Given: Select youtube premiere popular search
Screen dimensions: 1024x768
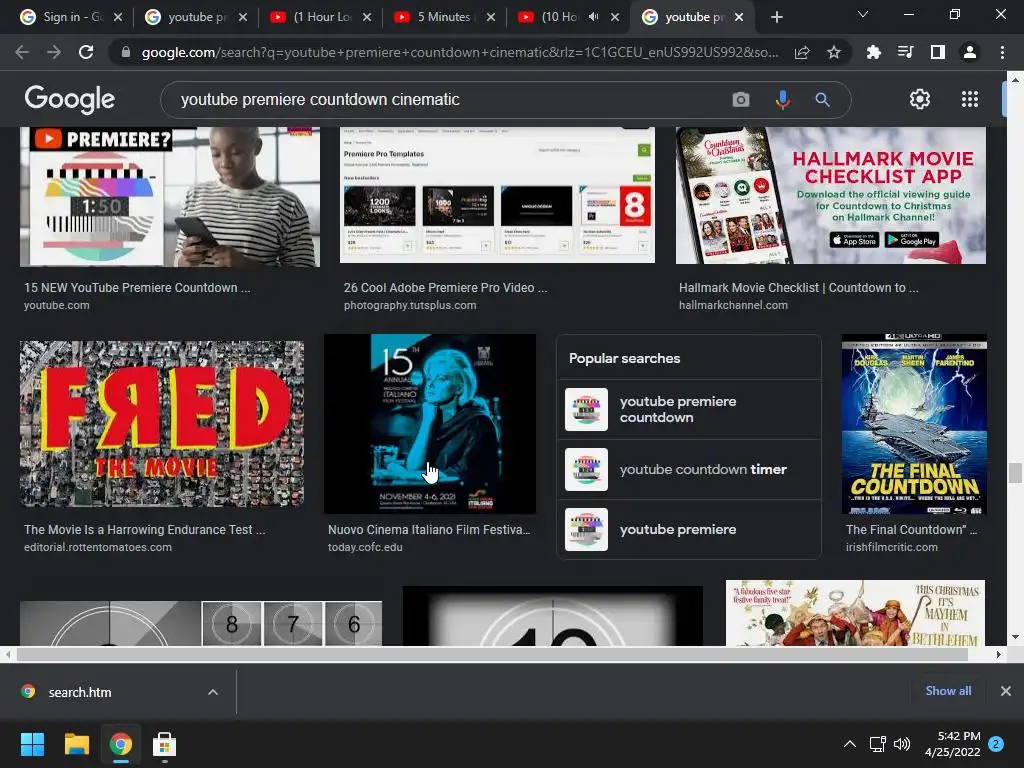Looking at the screenshot, I should [x=688, y=530].
